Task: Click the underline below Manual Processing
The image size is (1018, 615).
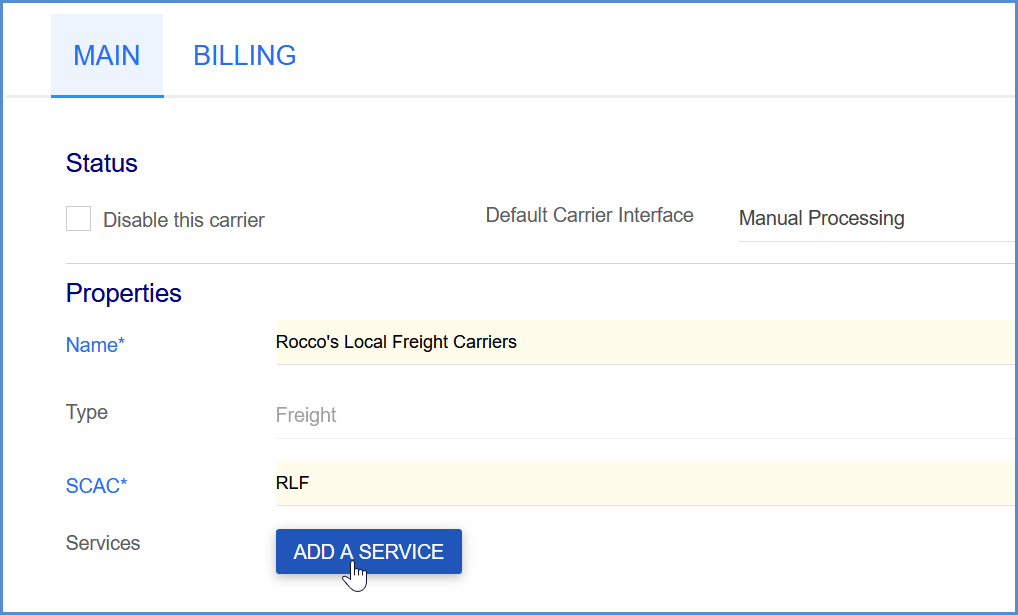Action: coord(876,242)
